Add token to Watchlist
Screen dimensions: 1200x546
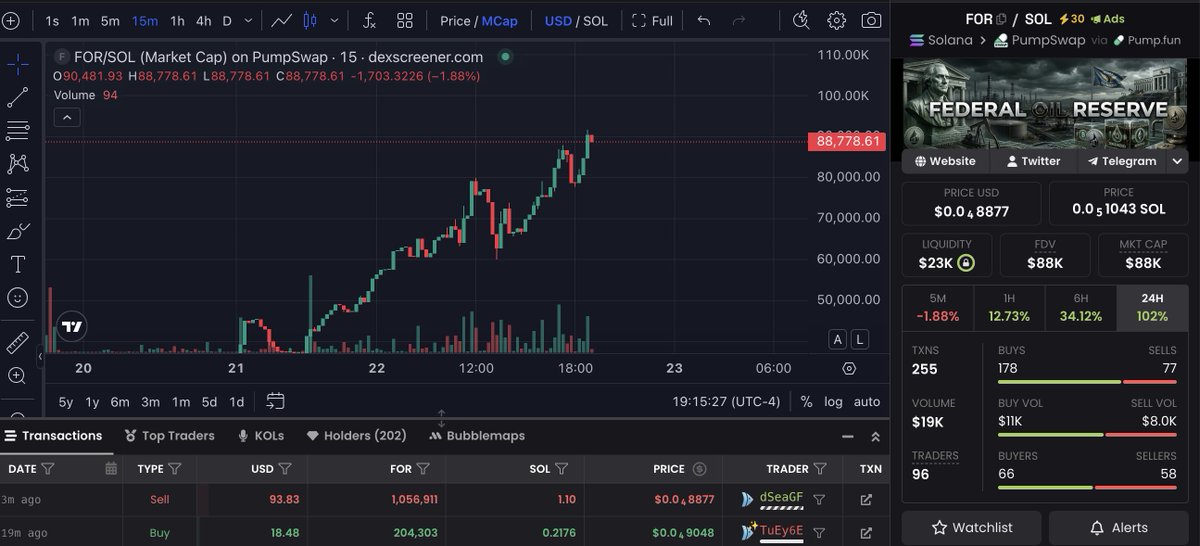(x=971, y=527)
